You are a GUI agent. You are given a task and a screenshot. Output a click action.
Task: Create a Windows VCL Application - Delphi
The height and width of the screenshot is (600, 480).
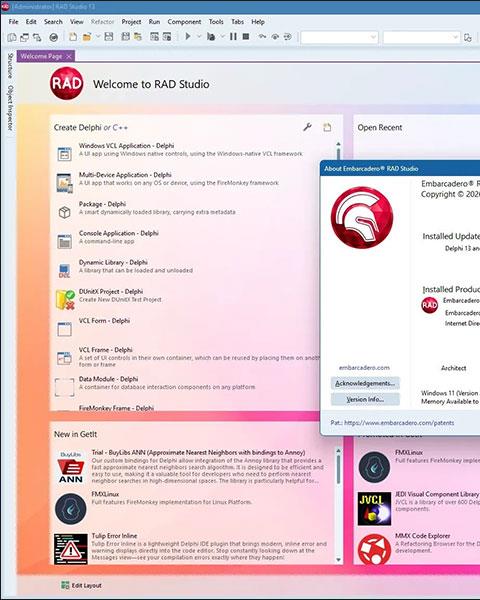pos(191,150)
